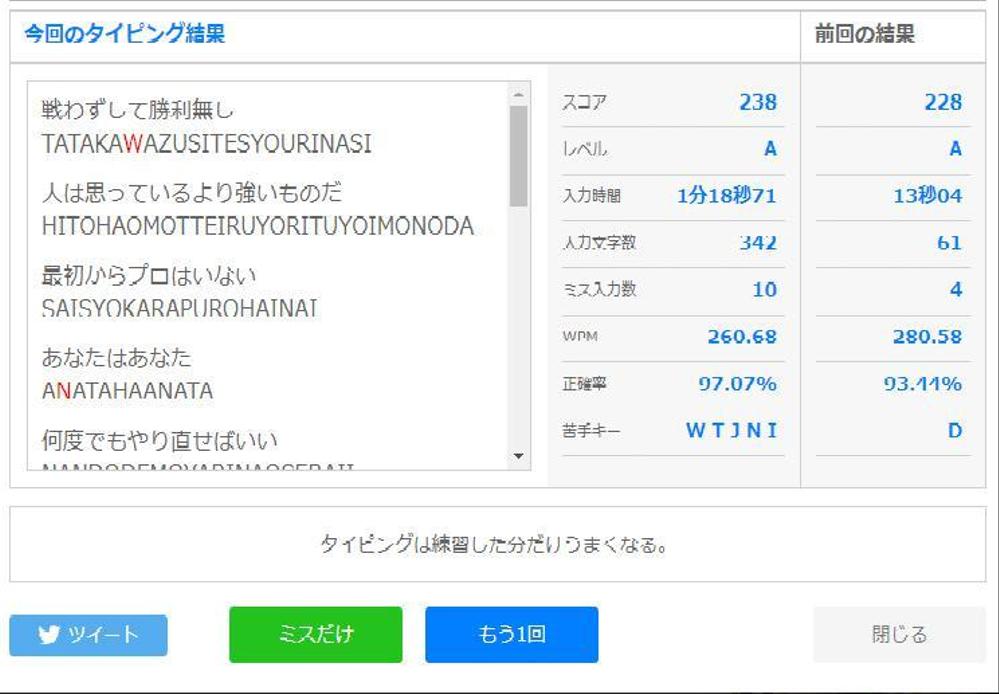Click the current score value 238
Screen dimensions: 999x694
[x=758, y=102]
